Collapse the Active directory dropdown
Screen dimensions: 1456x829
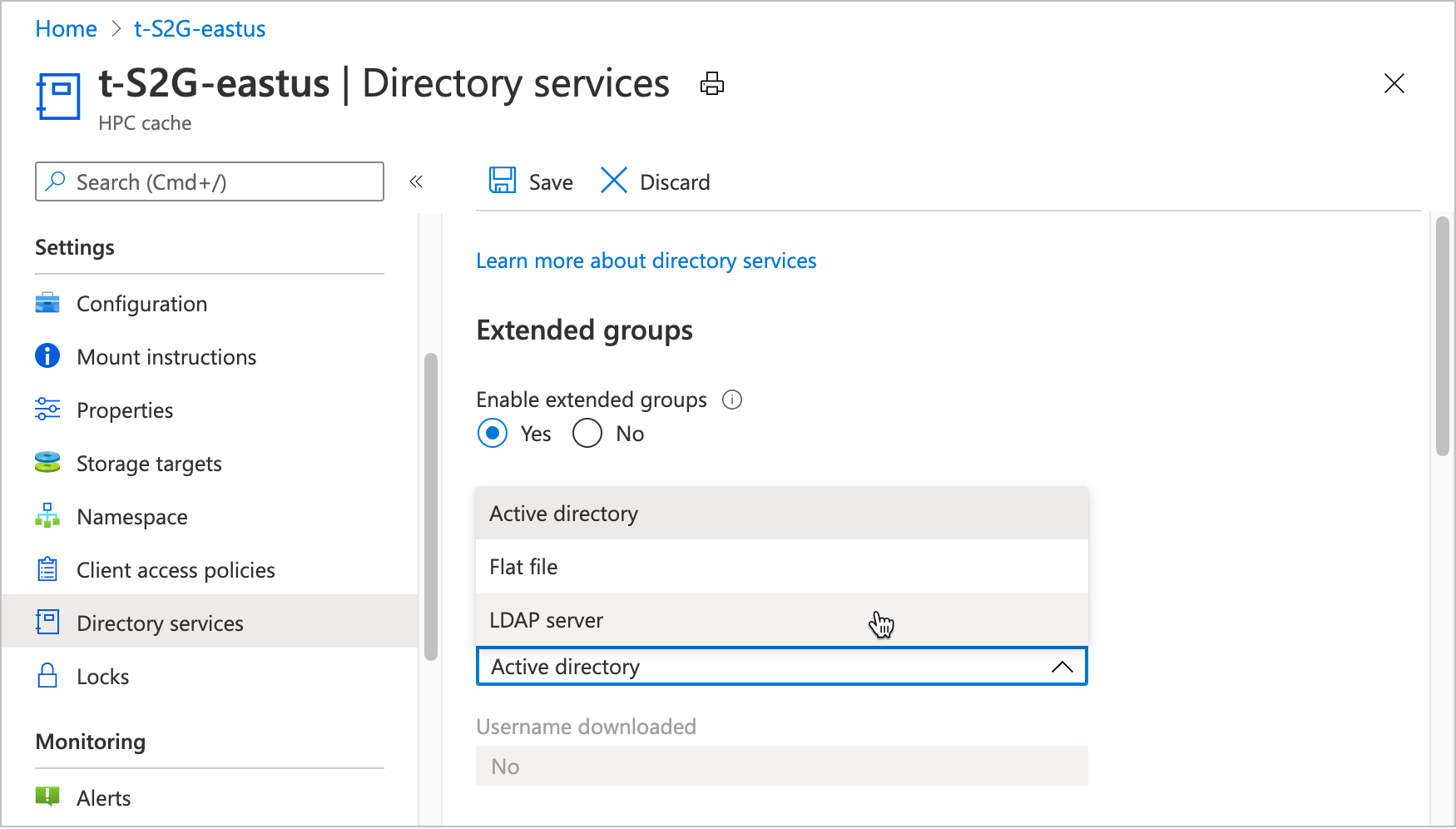[1062, 666]
